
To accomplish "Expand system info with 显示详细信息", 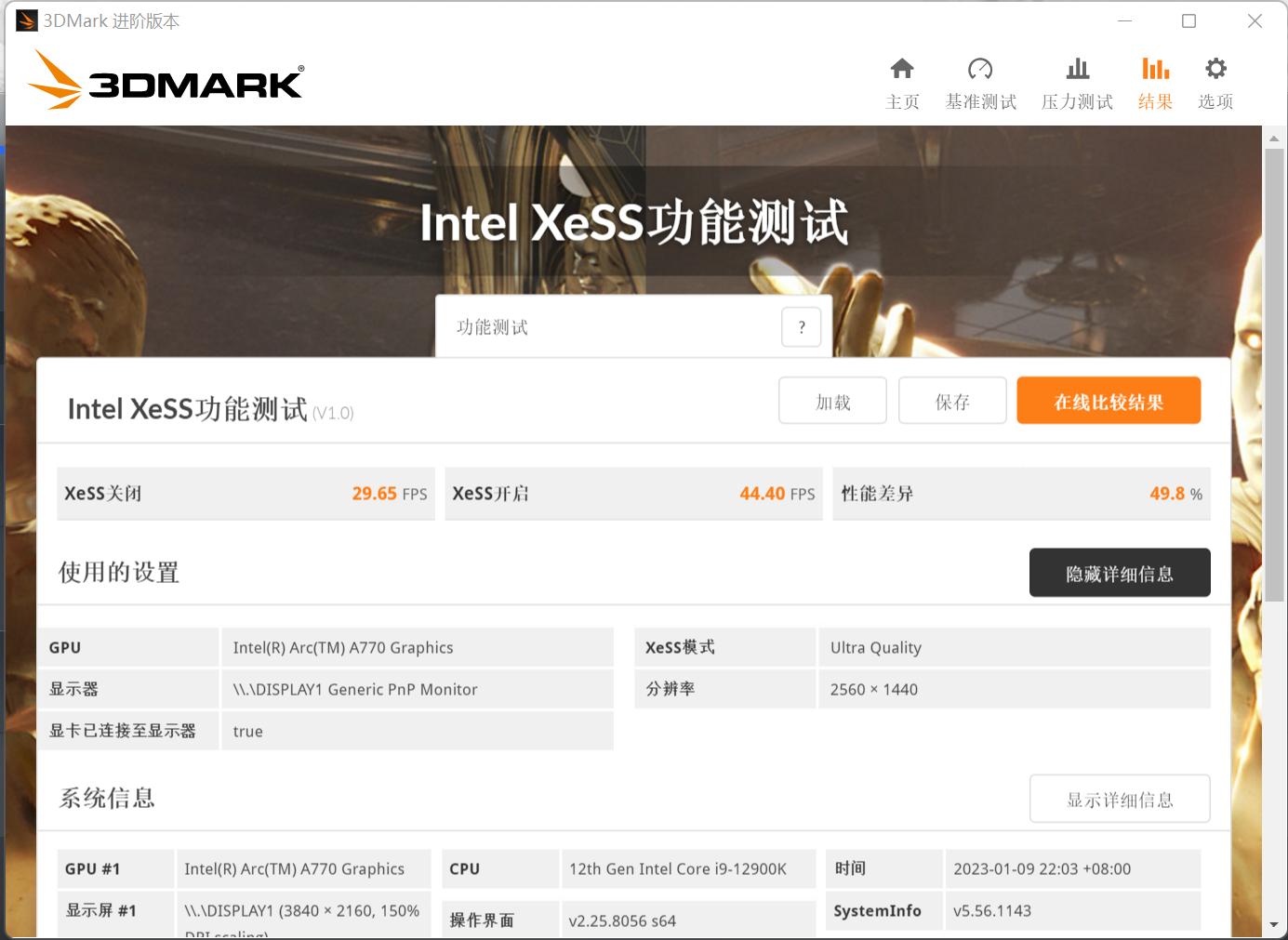I will pyautogui.click(x=1119, y=799).
